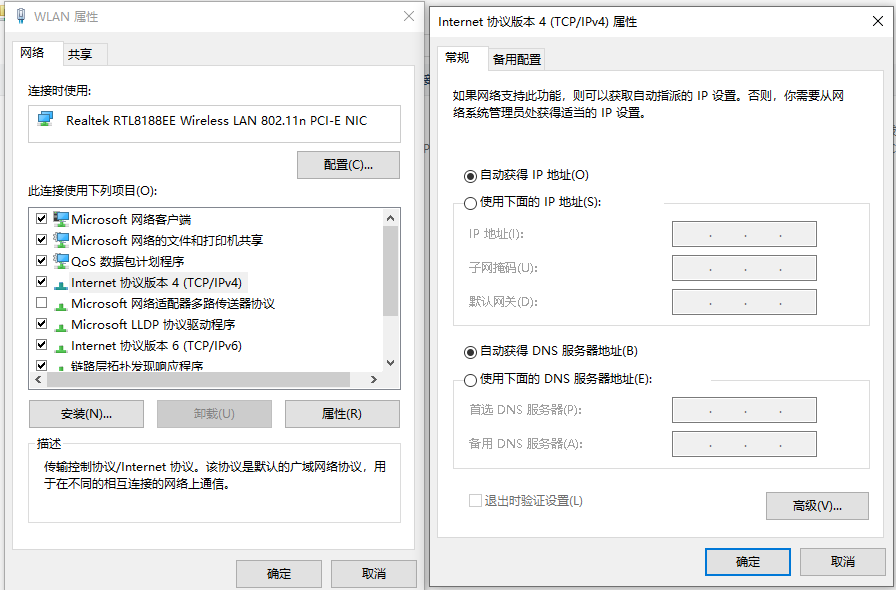Select 使用下面的 DNS 服务器地址 radio button

pyautogui.click(x=470, y=380)
